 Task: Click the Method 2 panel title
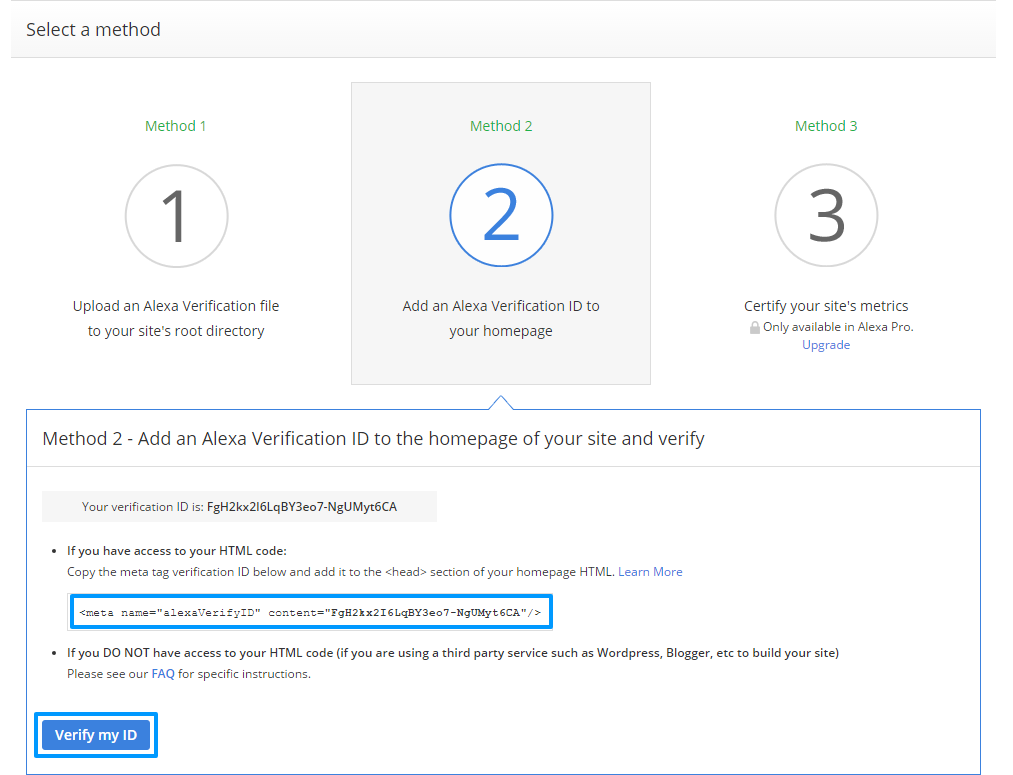pyautogui.click(x=373, y=439)
